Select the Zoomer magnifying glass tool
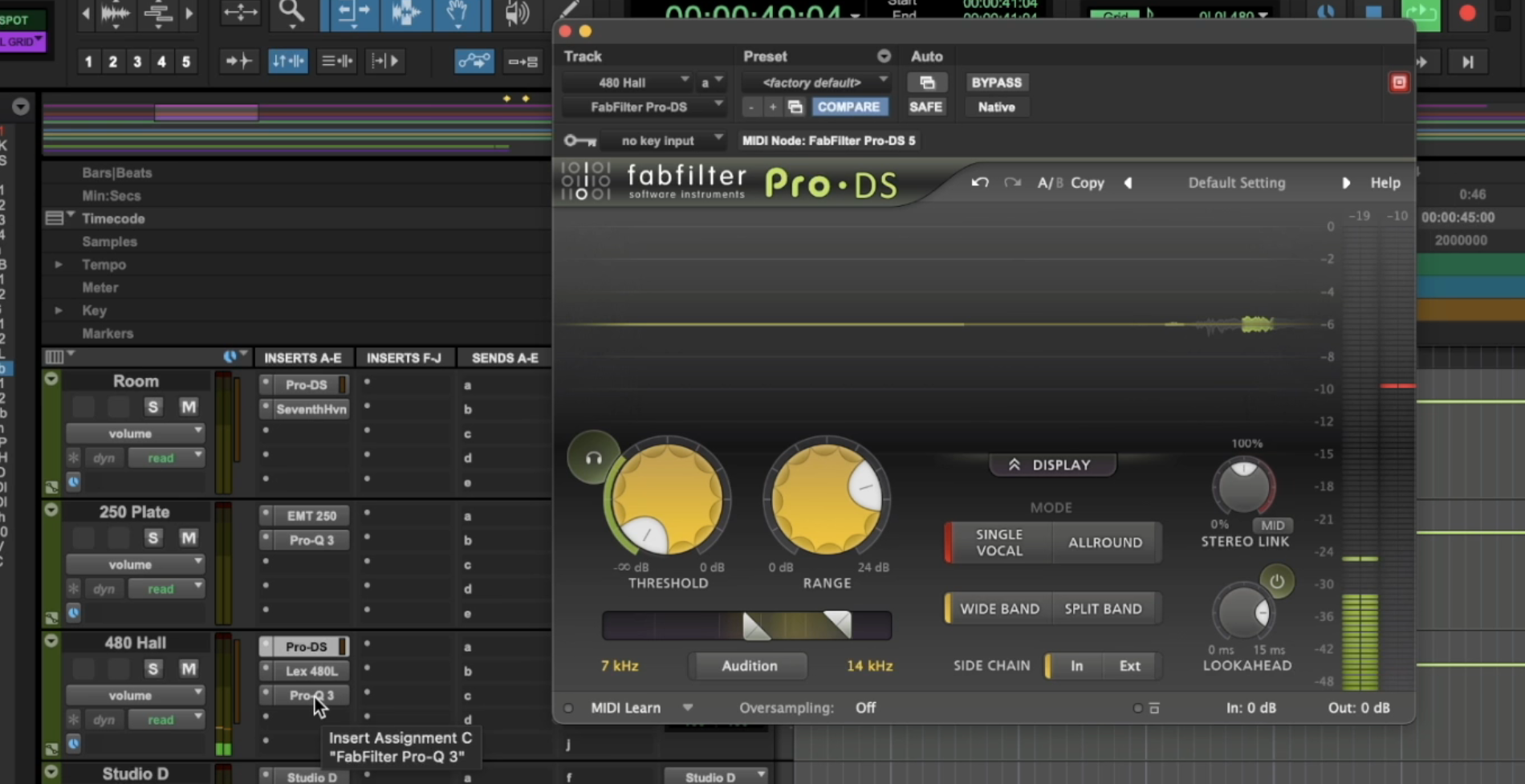1525x784 pixels. (291, 13)
